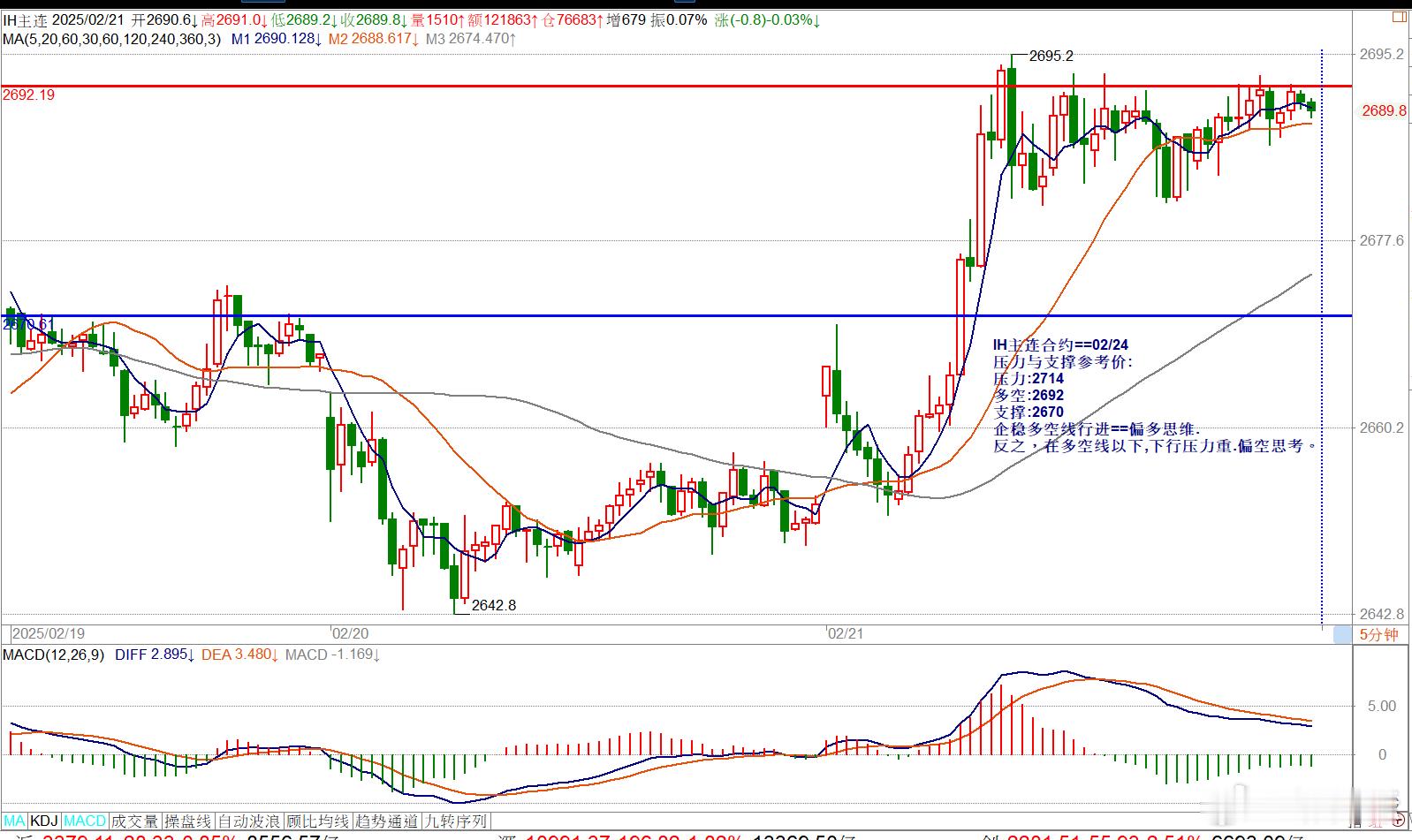Click the 2660.2 price axis label

1380,428
